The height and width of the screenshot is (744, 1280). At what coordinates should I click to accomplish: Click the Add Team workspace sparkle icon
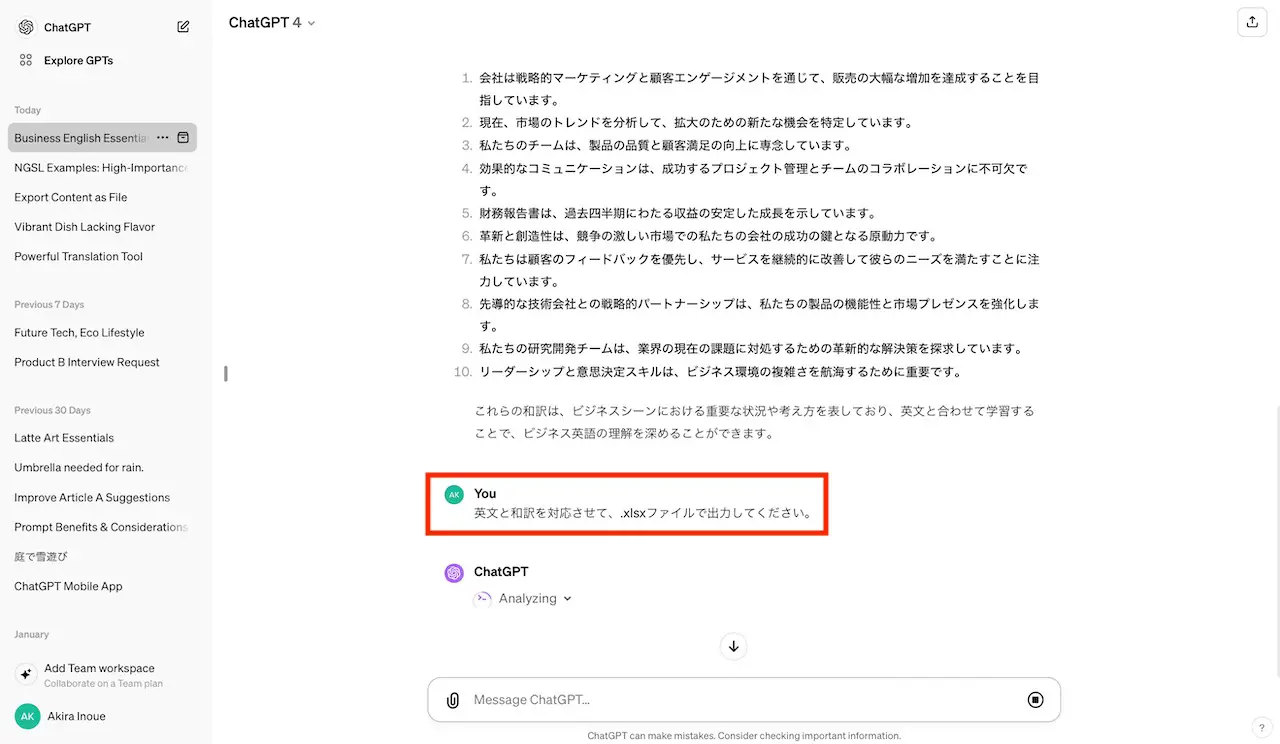[26, 675]
